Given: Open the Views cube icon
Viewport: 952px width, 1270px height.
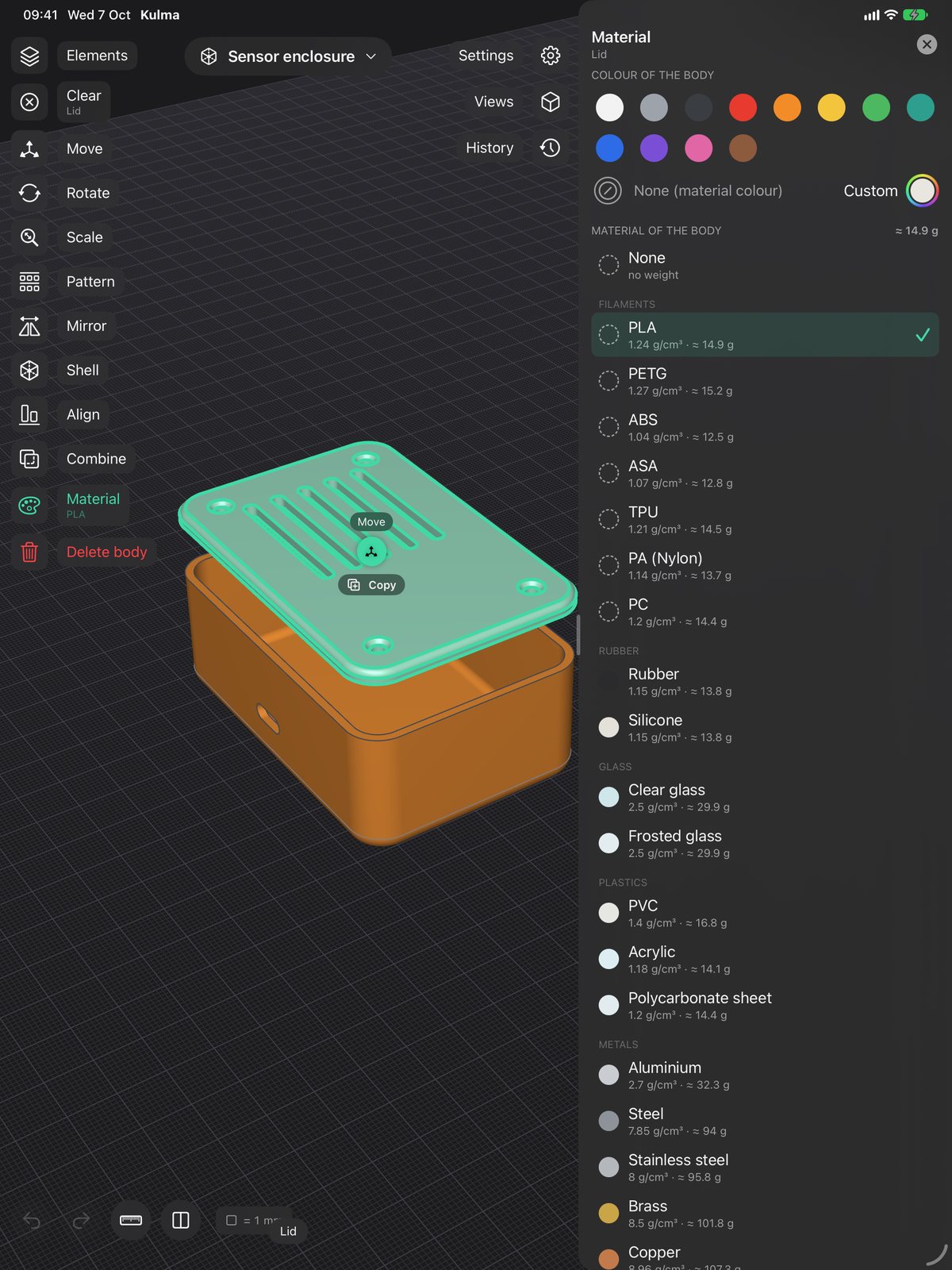Looking at the screenshot, I should click(x=551, y=102).
